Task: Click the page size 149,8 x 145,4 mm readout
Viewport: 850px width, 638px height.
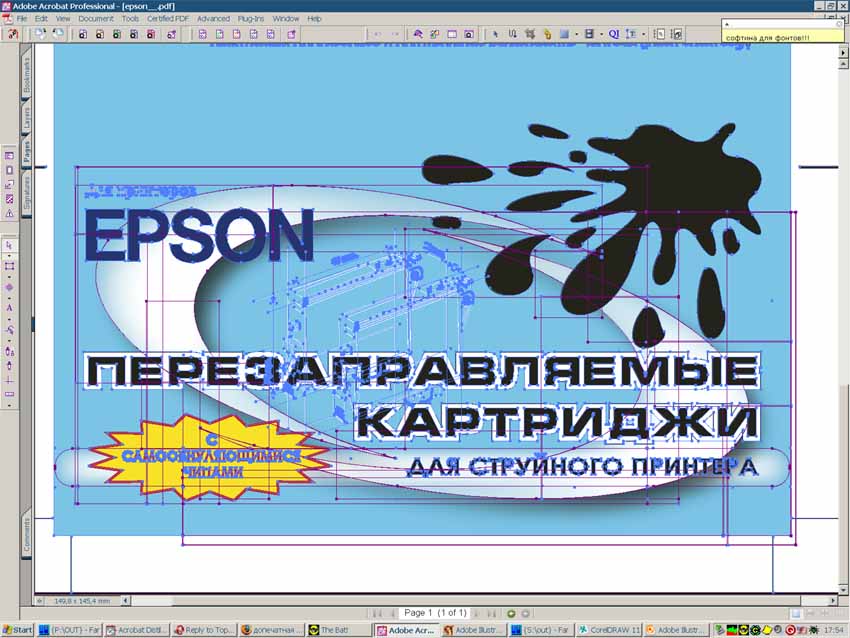Action: click(x=82, y=601)
